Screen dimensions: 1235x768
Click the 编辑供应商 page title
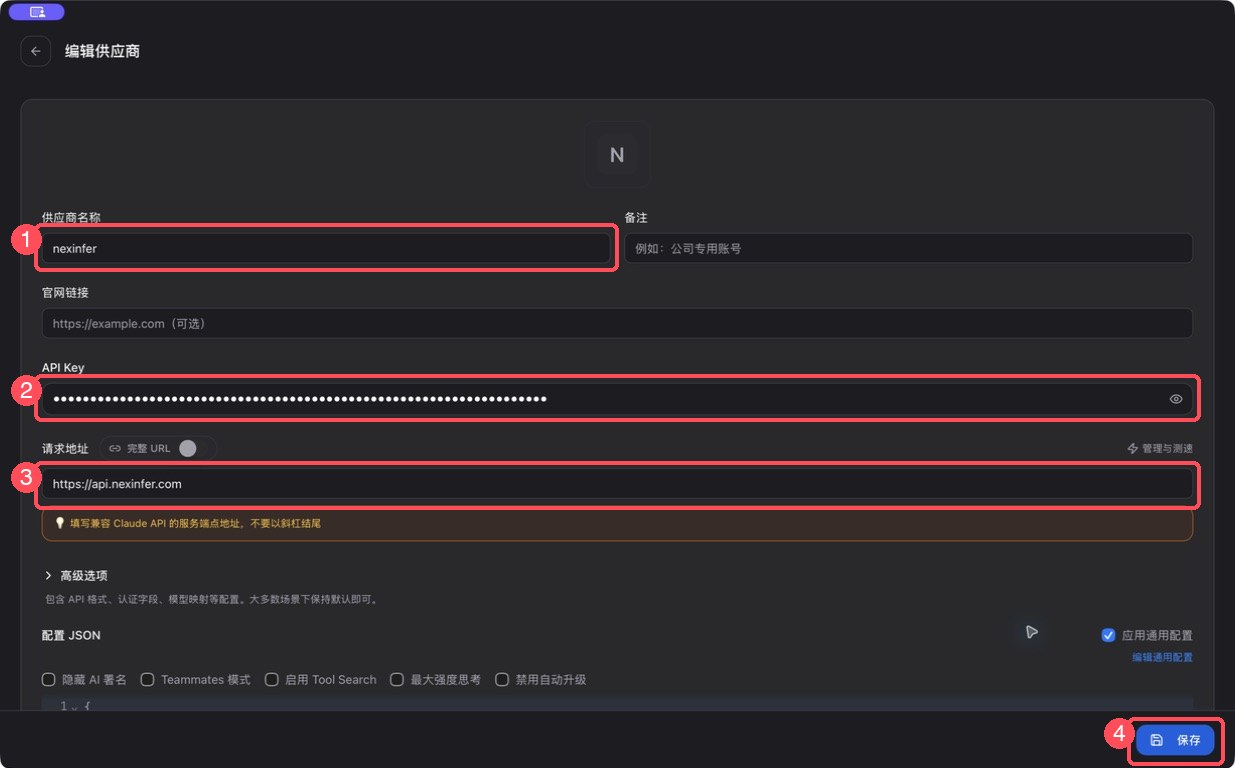[102, 51]
